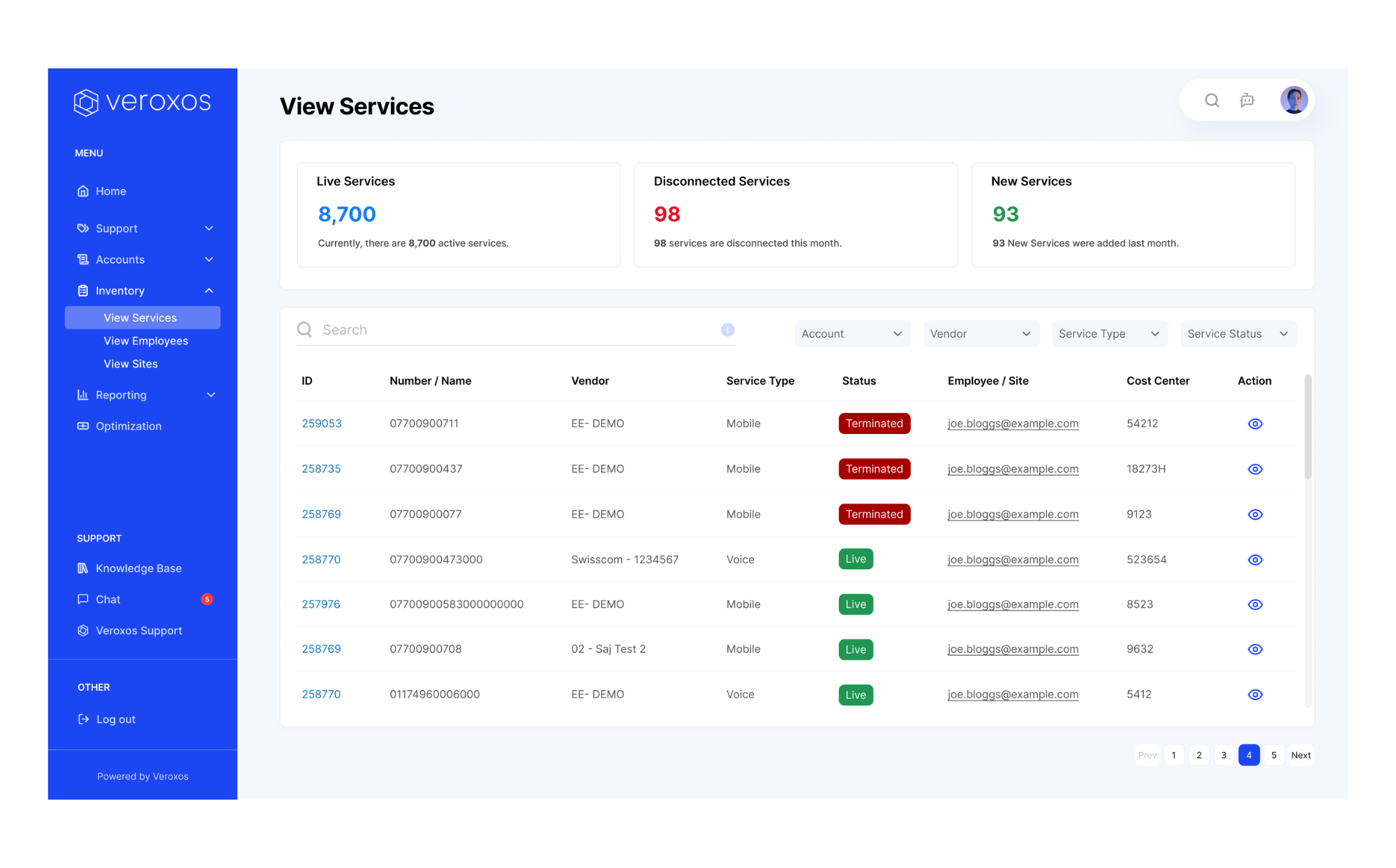The width and height of the screenshot is (1396, 868).
Task: Go to Next page of results
Action: point(1300,755)
